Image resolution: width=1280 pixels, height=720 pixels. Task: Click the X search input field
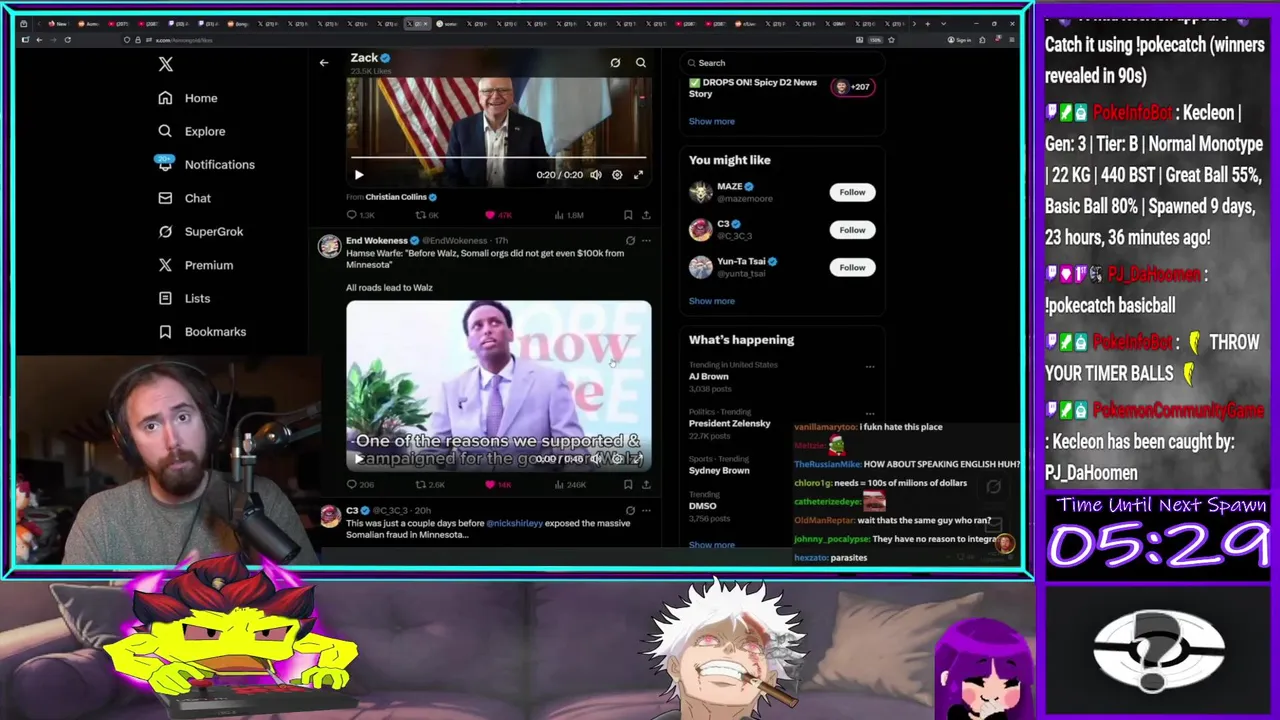click(782, 63)
